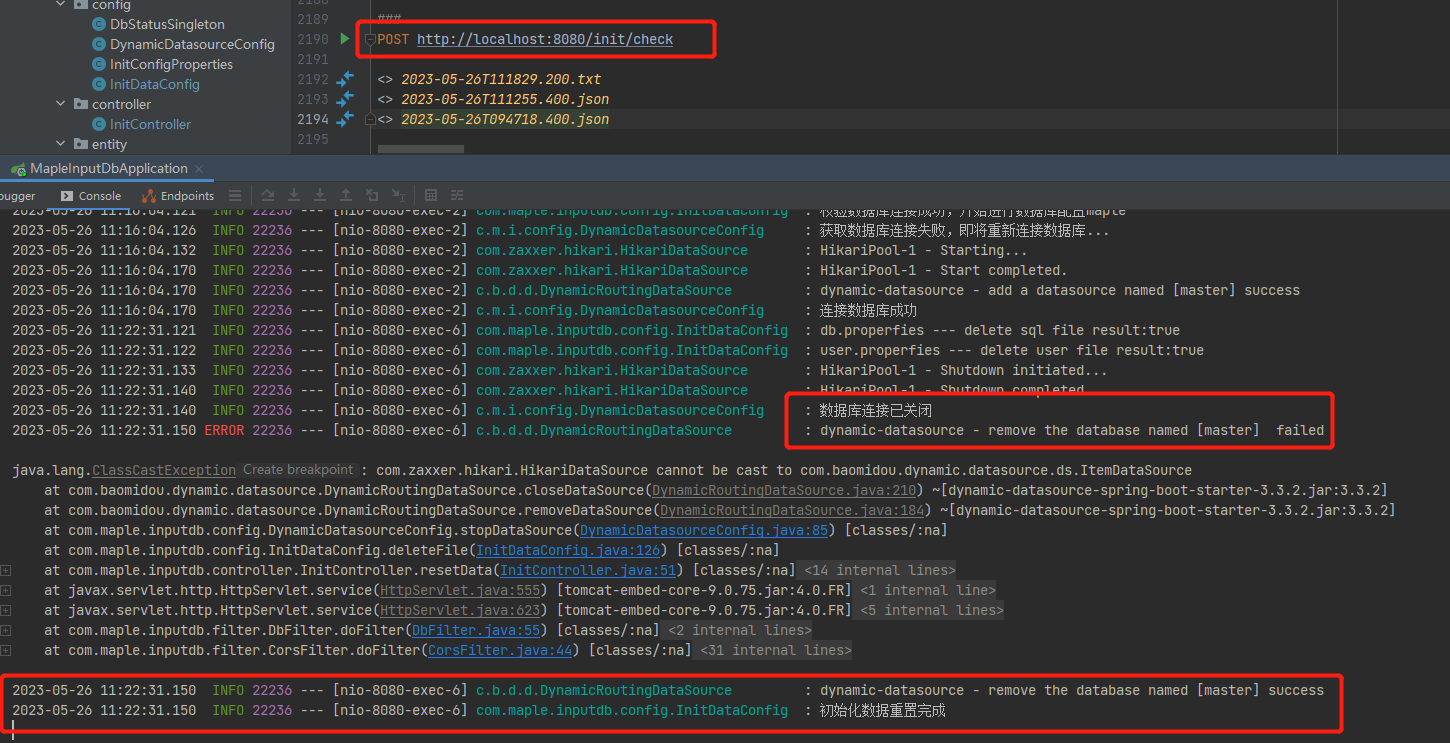Select the entity package row
The height and width of the screenshot is (743, 1450).
[145, 144]
